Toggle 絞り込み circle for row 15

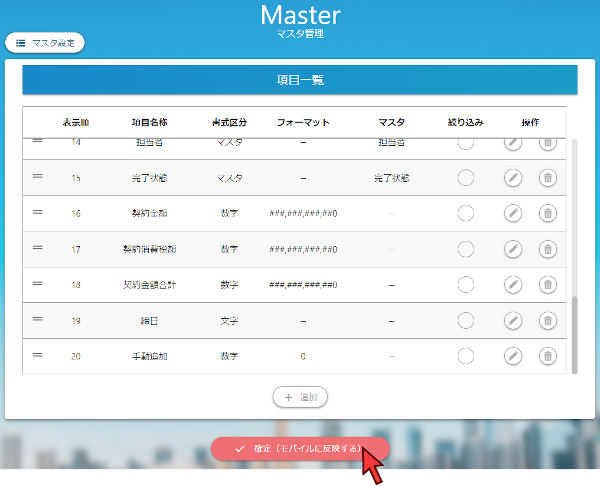coord(465,178)
